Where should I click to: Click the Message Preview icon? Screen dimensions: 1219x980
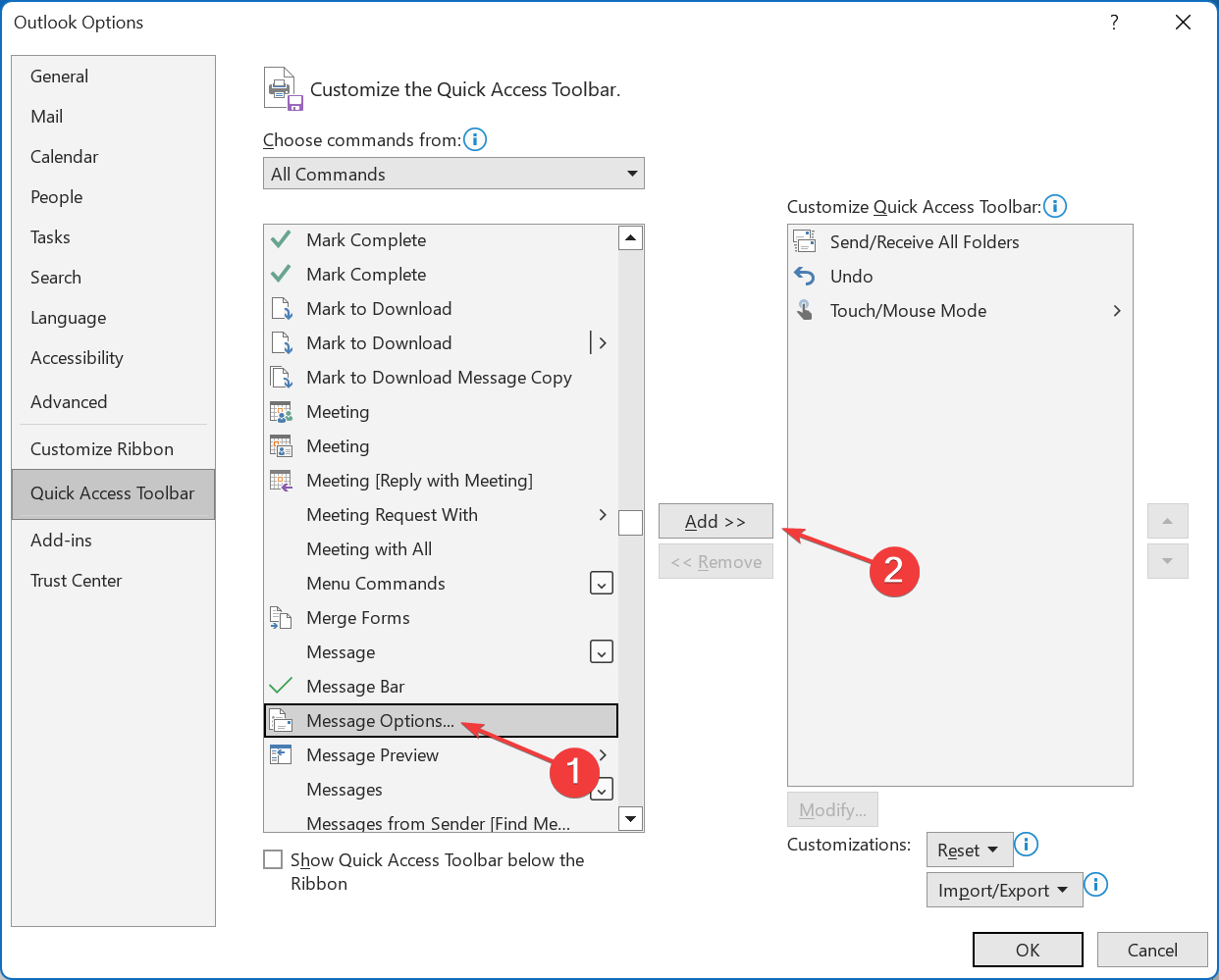(x=281, y=754)
